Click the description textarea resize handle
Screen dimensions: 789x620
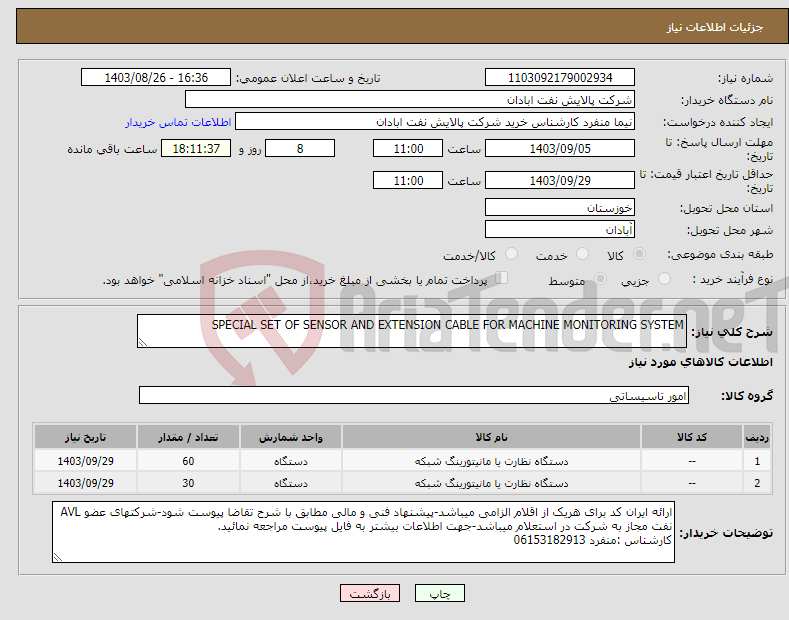point(143,343)
